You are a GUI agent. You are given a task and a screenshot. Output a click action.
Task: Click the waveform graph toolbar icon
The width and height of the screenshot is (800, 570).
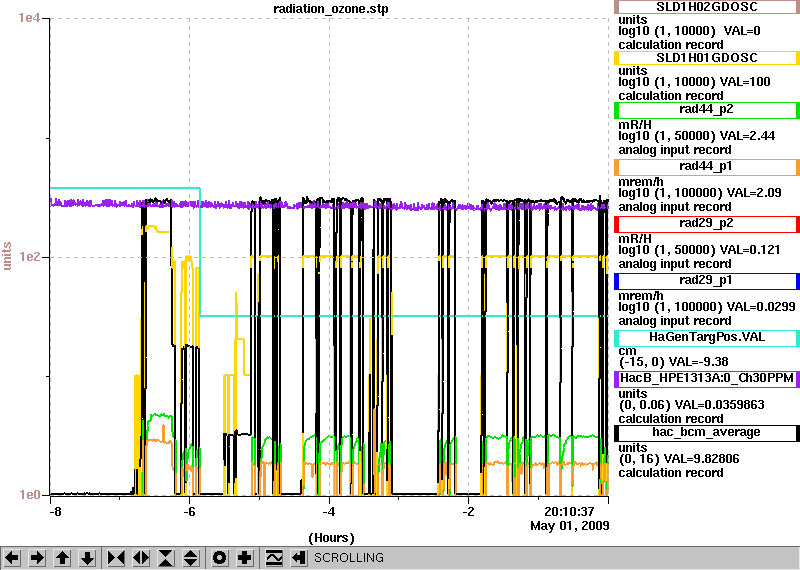274,558
